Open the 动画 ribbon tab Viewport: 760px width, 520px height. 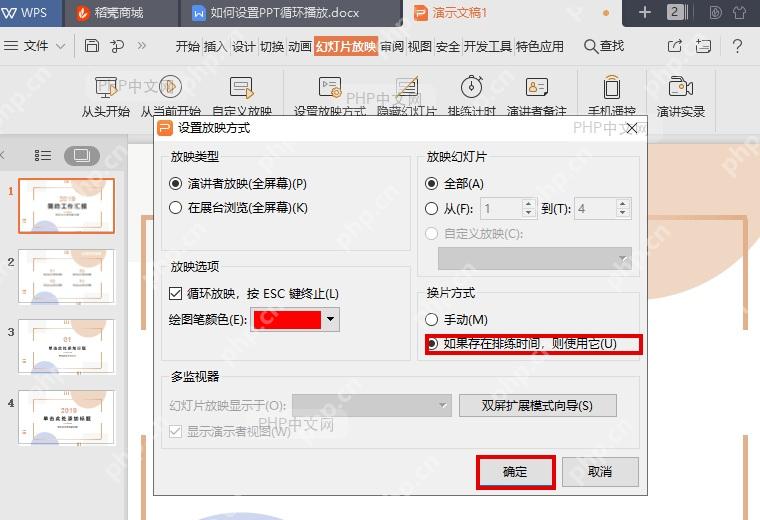(x=300, y=47)
